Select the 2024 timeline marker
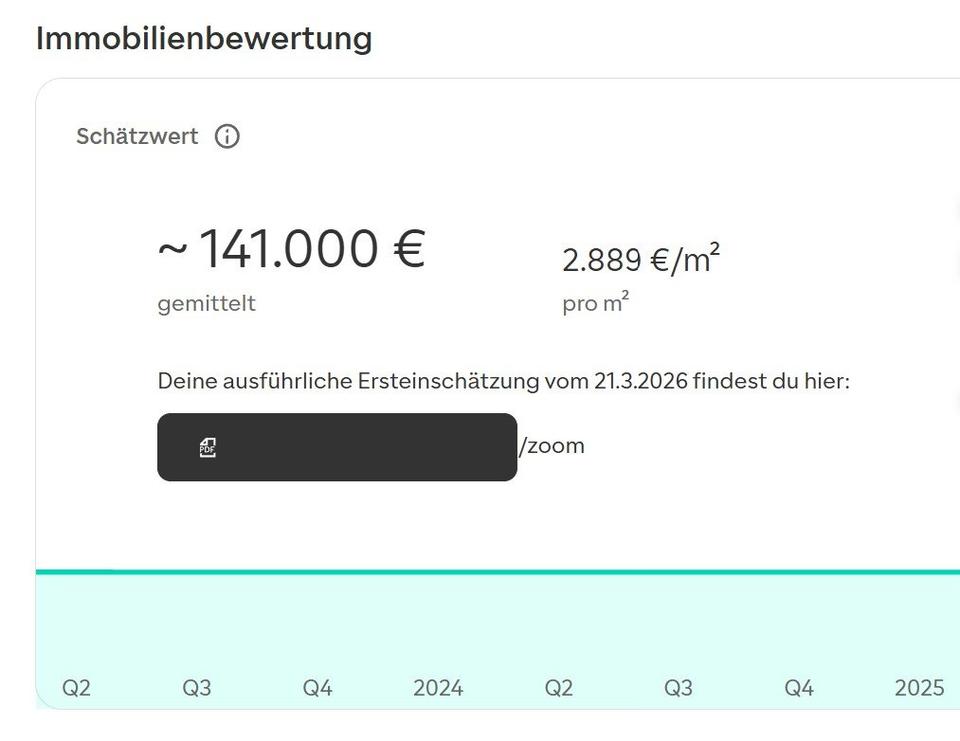 coord(438,688)
